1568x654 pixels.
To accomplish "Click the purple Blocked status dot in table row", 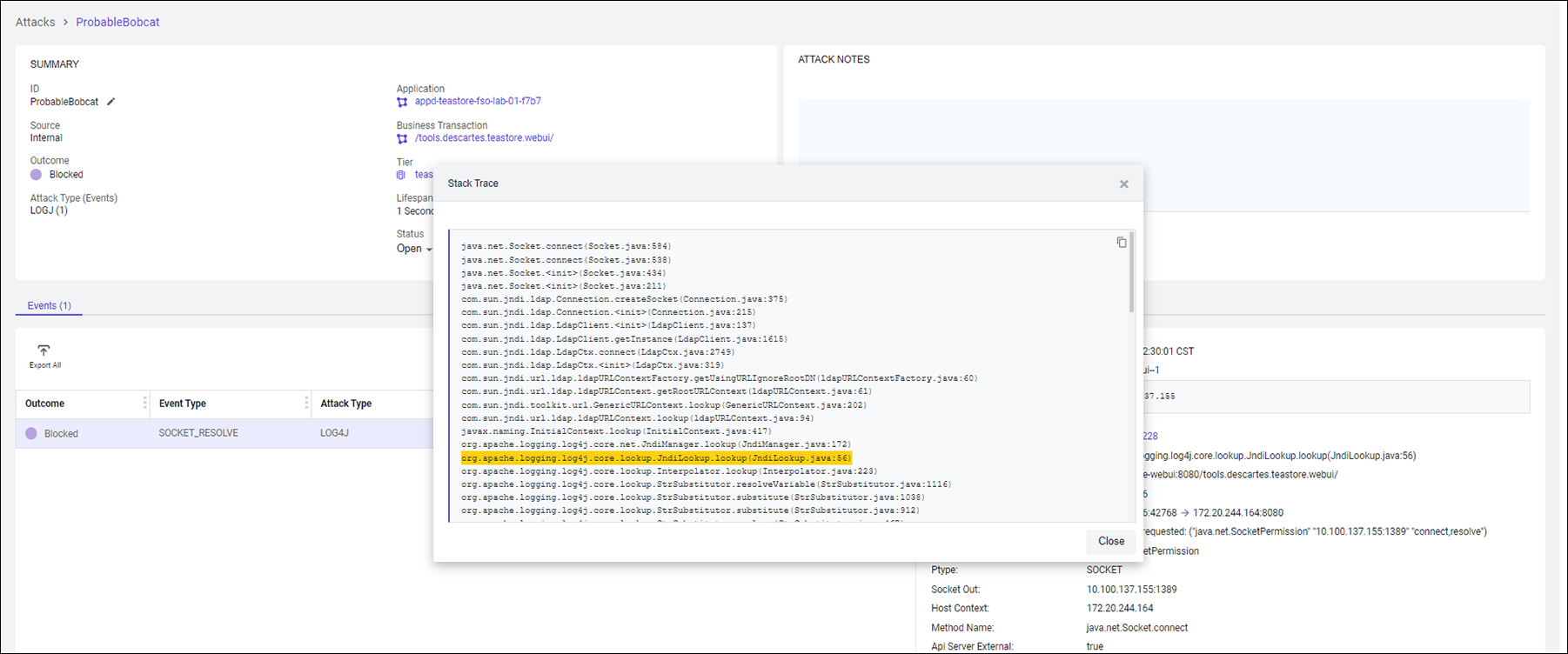I will [x=31, y=433].
